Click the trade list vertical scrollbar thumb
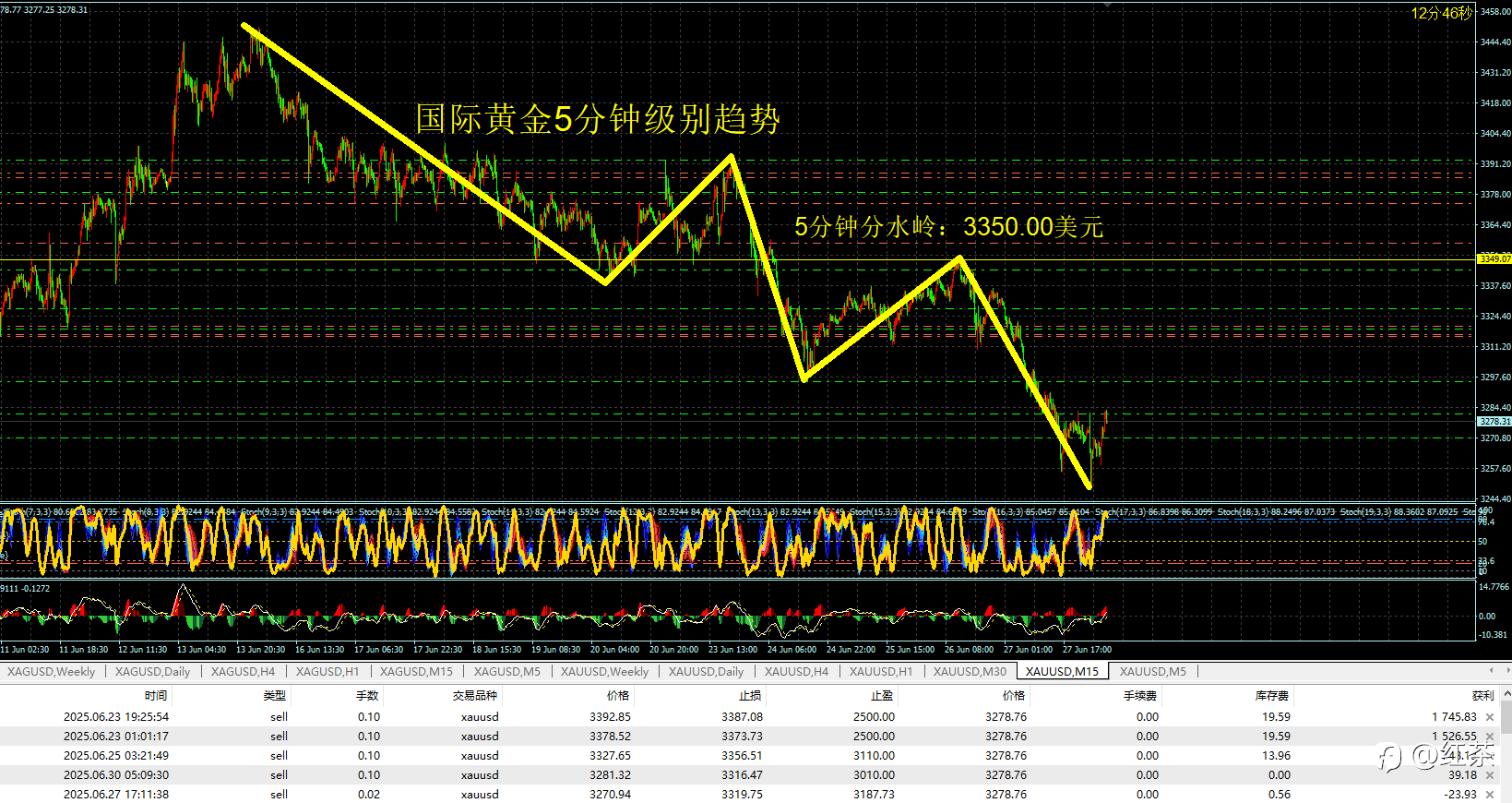This screenshot has height=803, width=1512. 1506,717
